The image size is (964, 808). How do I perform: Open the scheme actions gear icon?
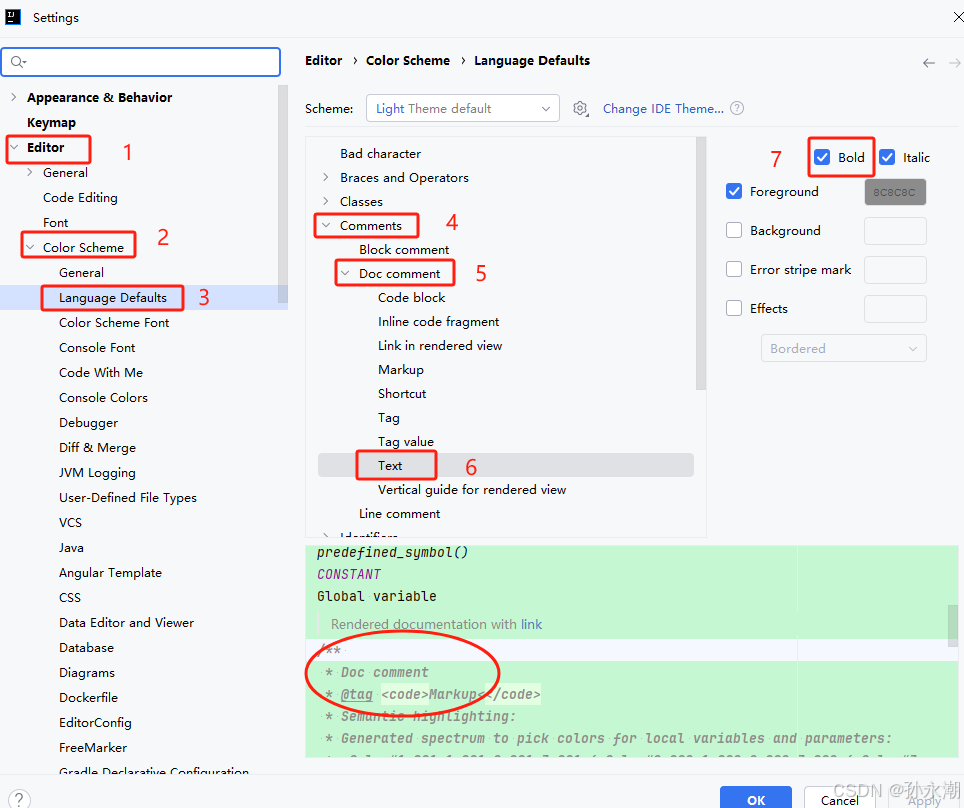(x=580, y=109)
